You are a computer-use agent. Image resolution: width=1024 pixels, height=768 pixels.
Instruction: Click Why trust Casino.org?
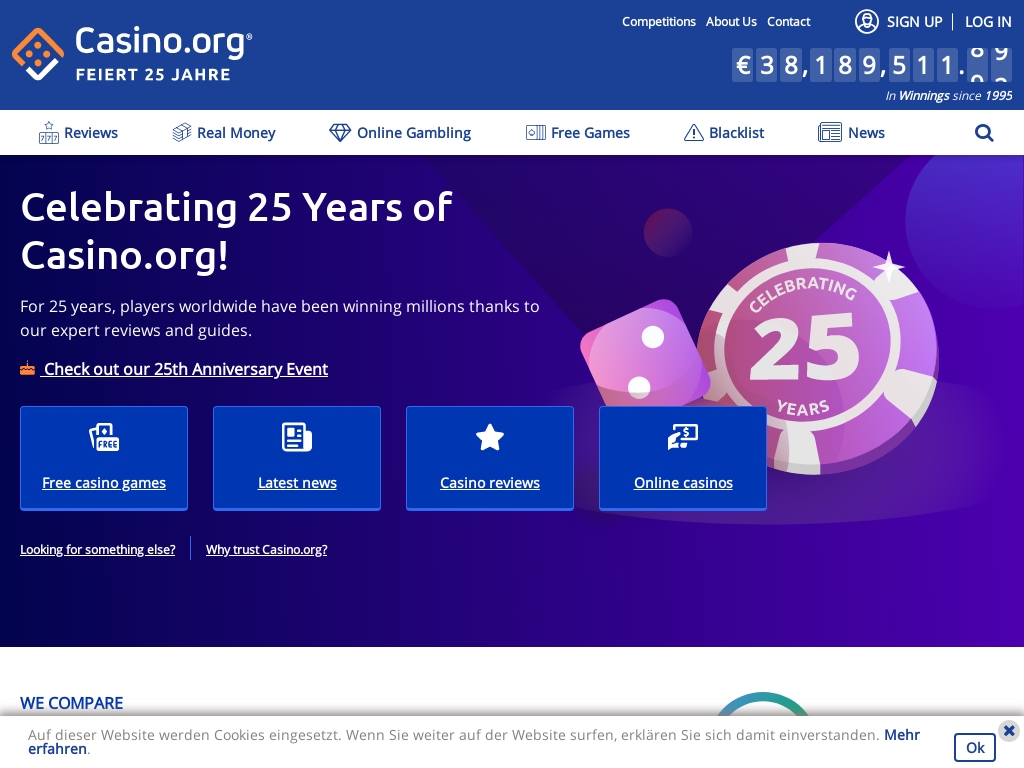tap(266, 549)
